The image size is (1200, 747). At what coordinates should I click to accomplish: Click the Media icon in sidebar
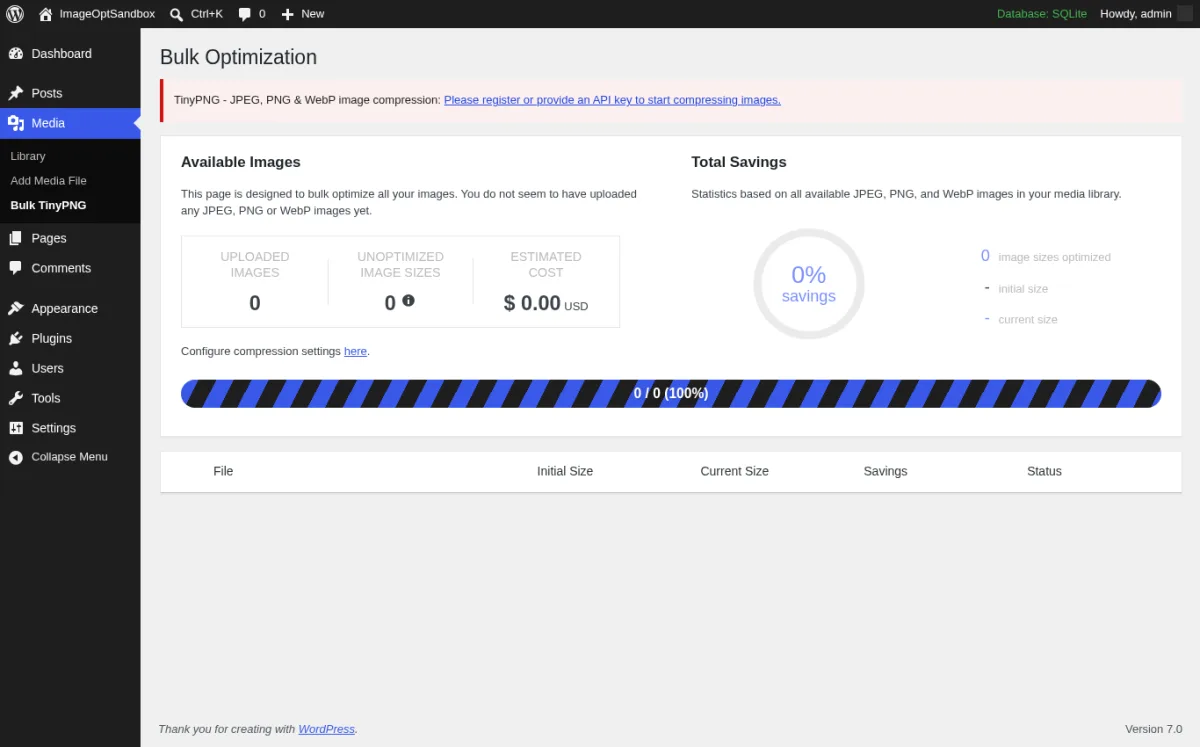click(x=16, y=123)
